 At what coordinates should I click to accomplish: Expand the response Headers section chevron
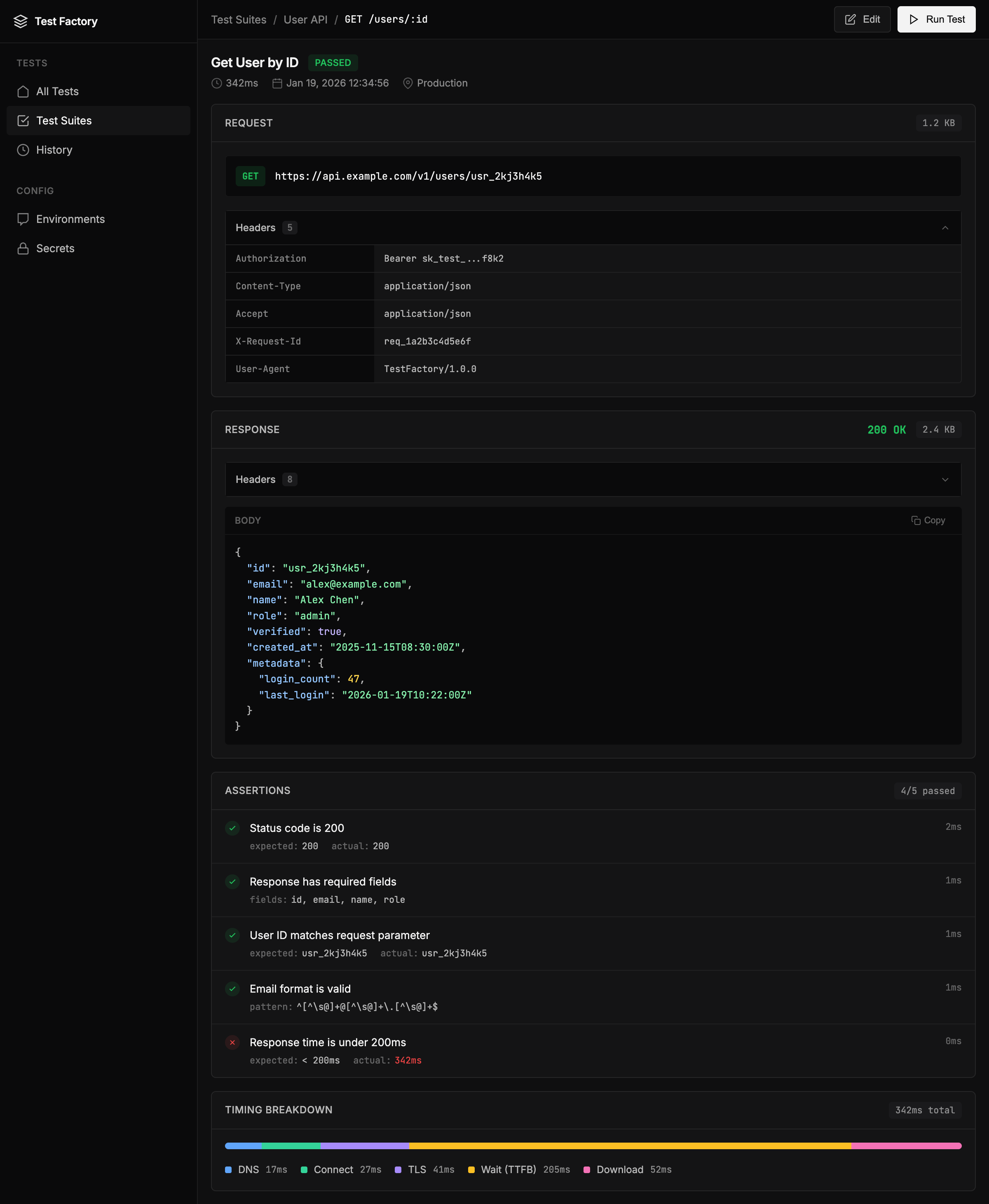click(x=945, y=480)
